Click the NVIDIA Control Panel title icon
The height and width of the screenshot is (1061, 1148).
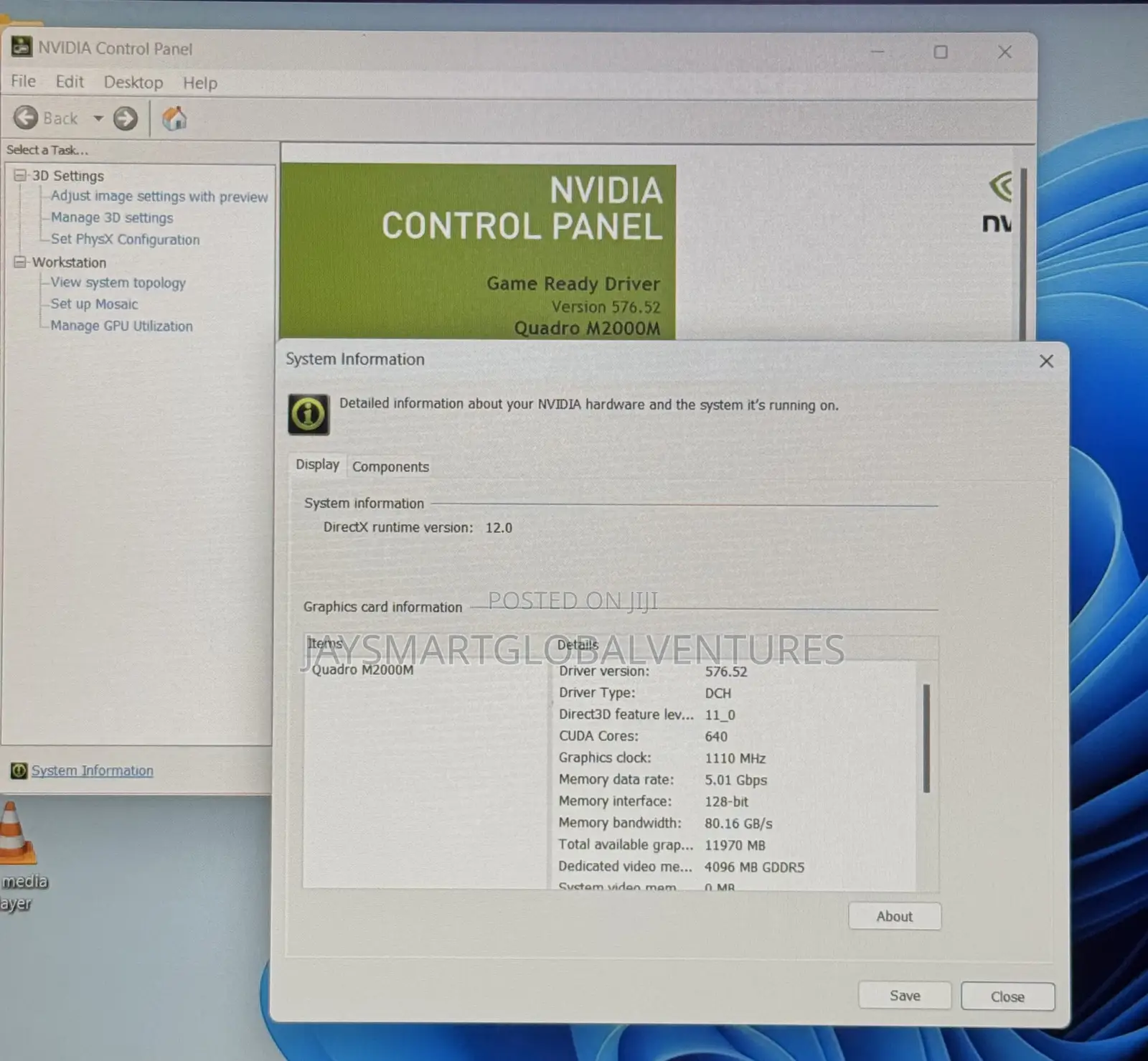(22, 47)
